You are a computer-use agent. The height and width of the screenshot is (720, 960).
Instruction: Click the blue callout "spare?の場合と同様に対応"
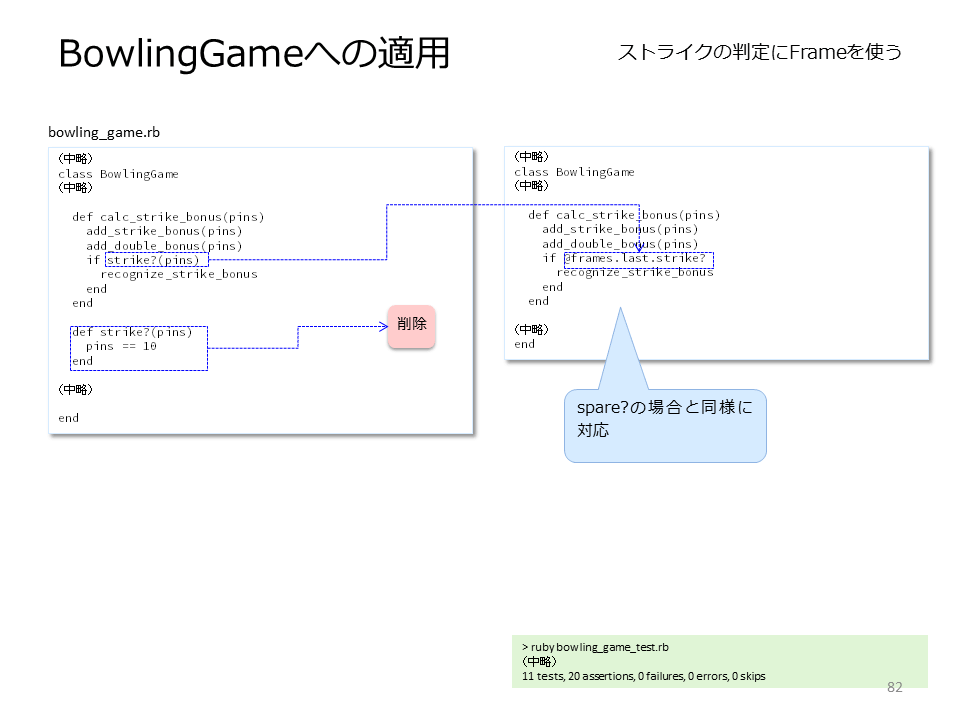pos(665,426)
